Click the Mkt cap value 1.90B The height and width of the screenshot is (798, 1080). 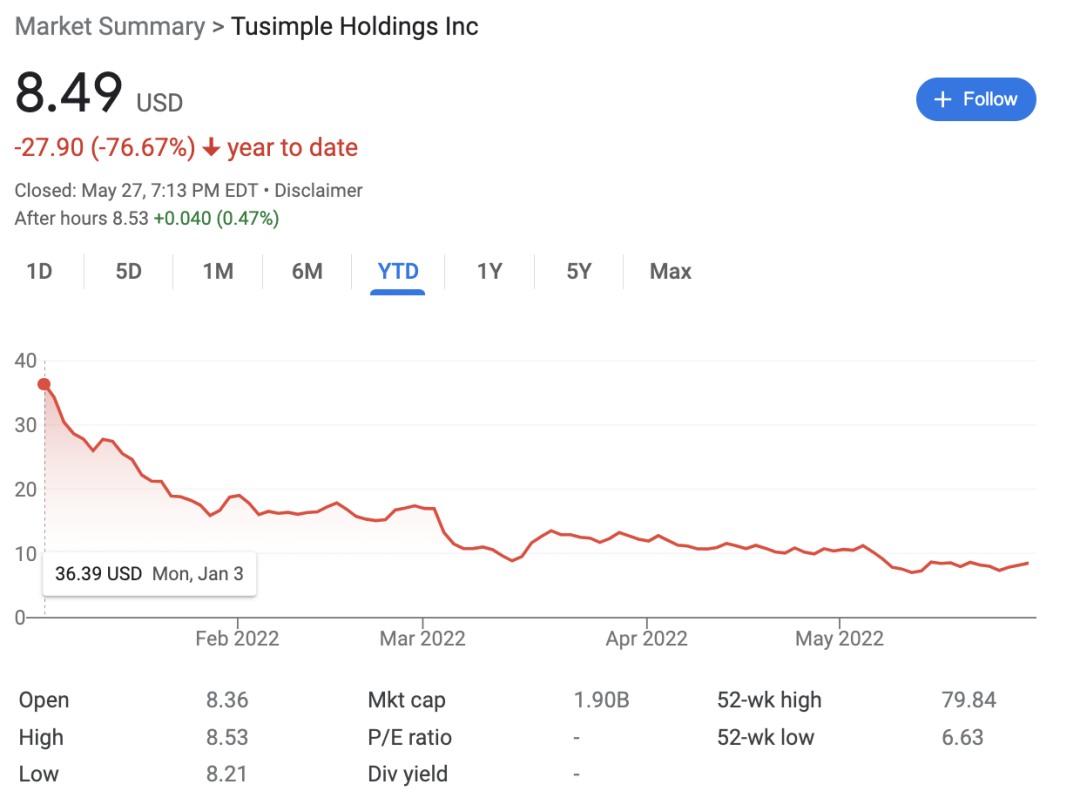click(x=601, y=700)
